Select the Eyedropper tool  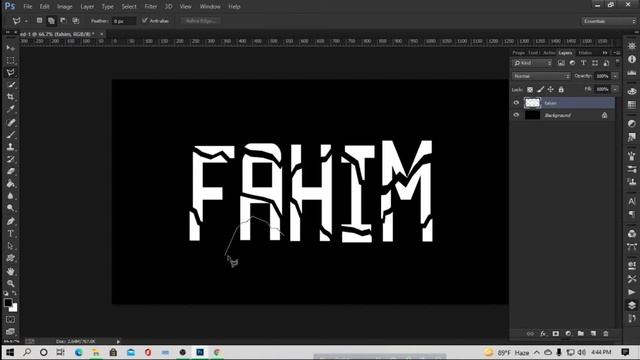tap(11, 109)
